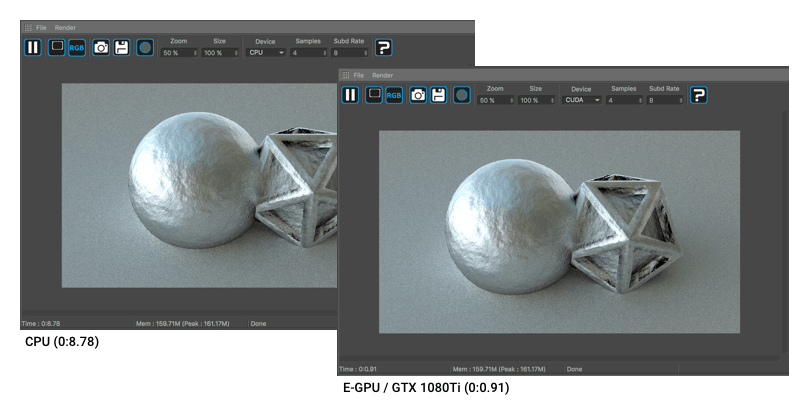
Task: Open Render menu in CPU window
Action: [65, 27]
